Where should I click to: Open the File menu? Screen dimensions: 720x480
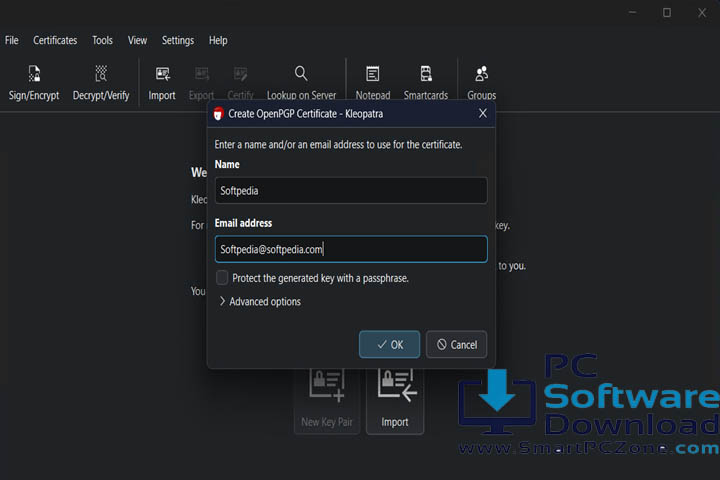click(x=11, y=40)
